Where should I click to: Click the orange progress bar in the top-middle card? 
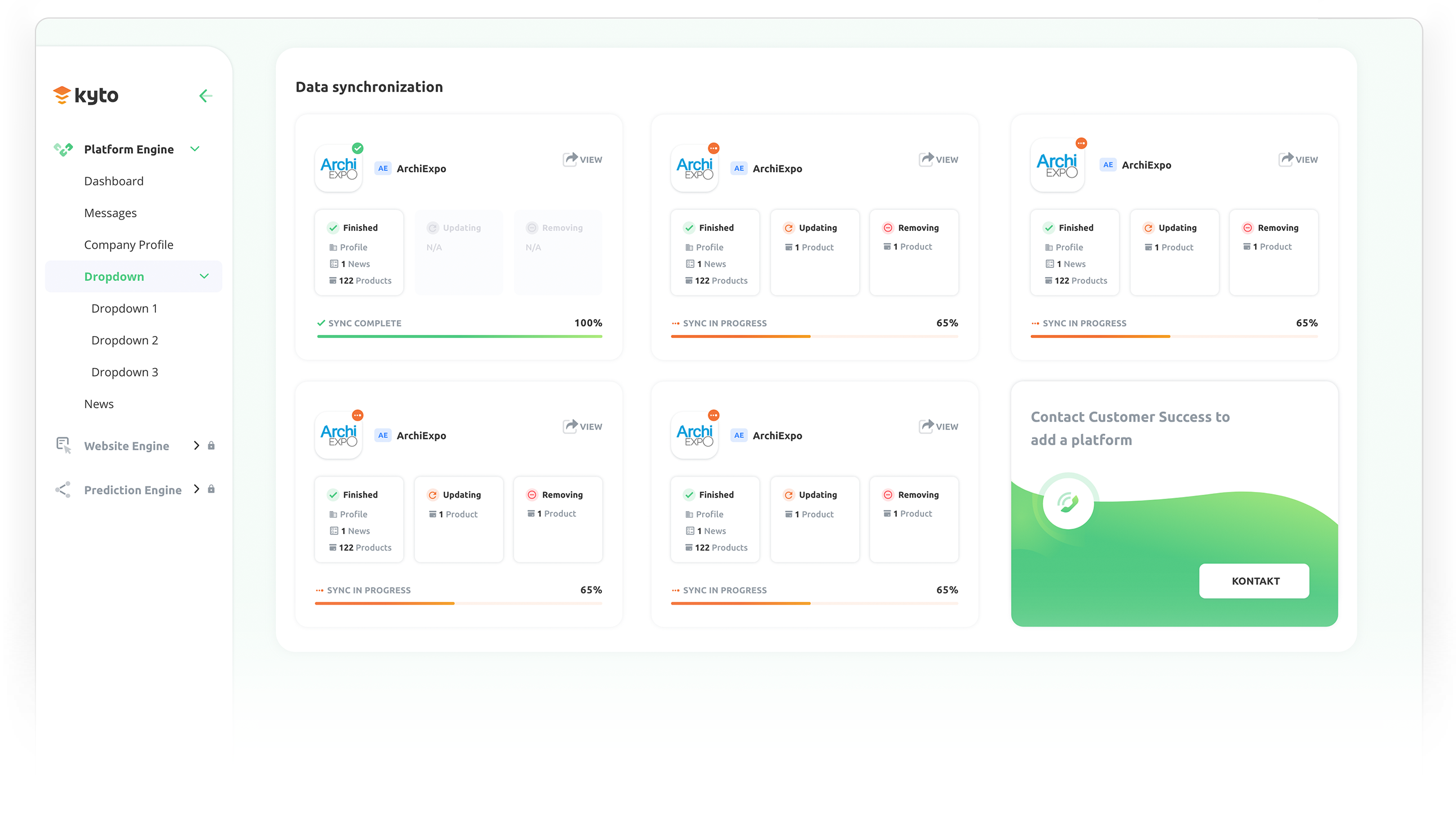pyautogui.click(x=815, y=336)
